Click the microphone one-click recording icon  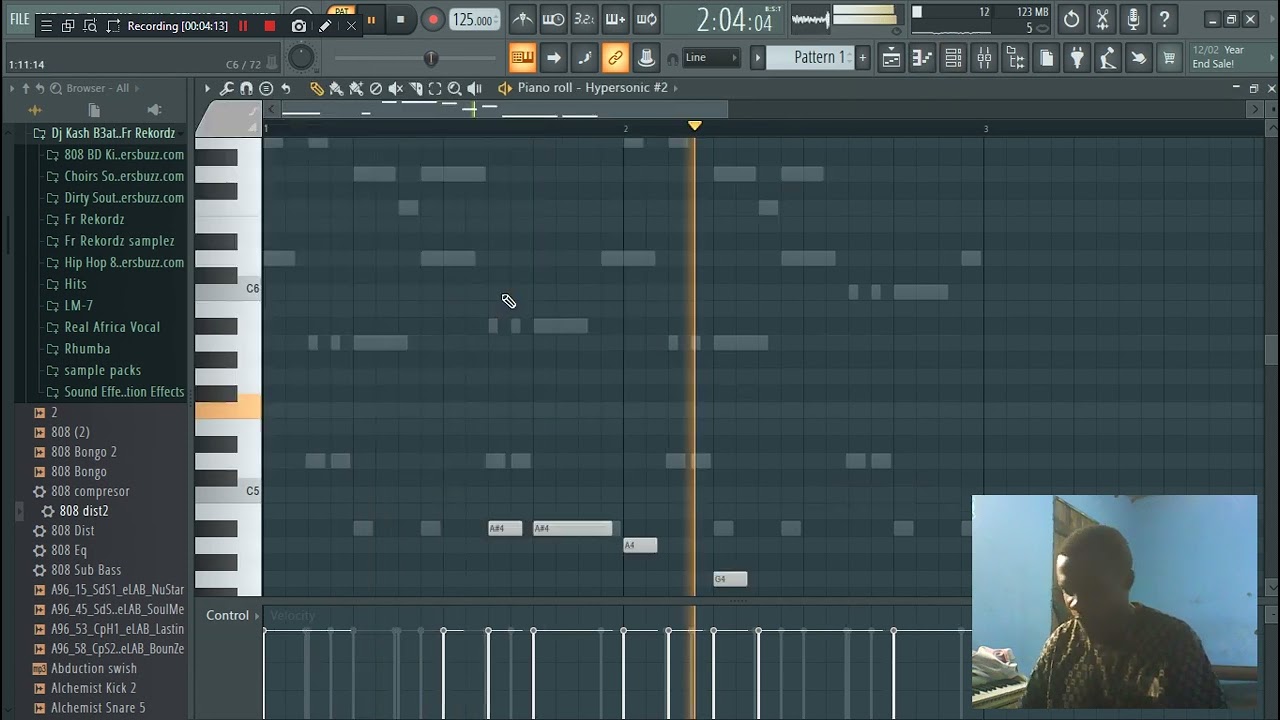[x=1133, y=19]
